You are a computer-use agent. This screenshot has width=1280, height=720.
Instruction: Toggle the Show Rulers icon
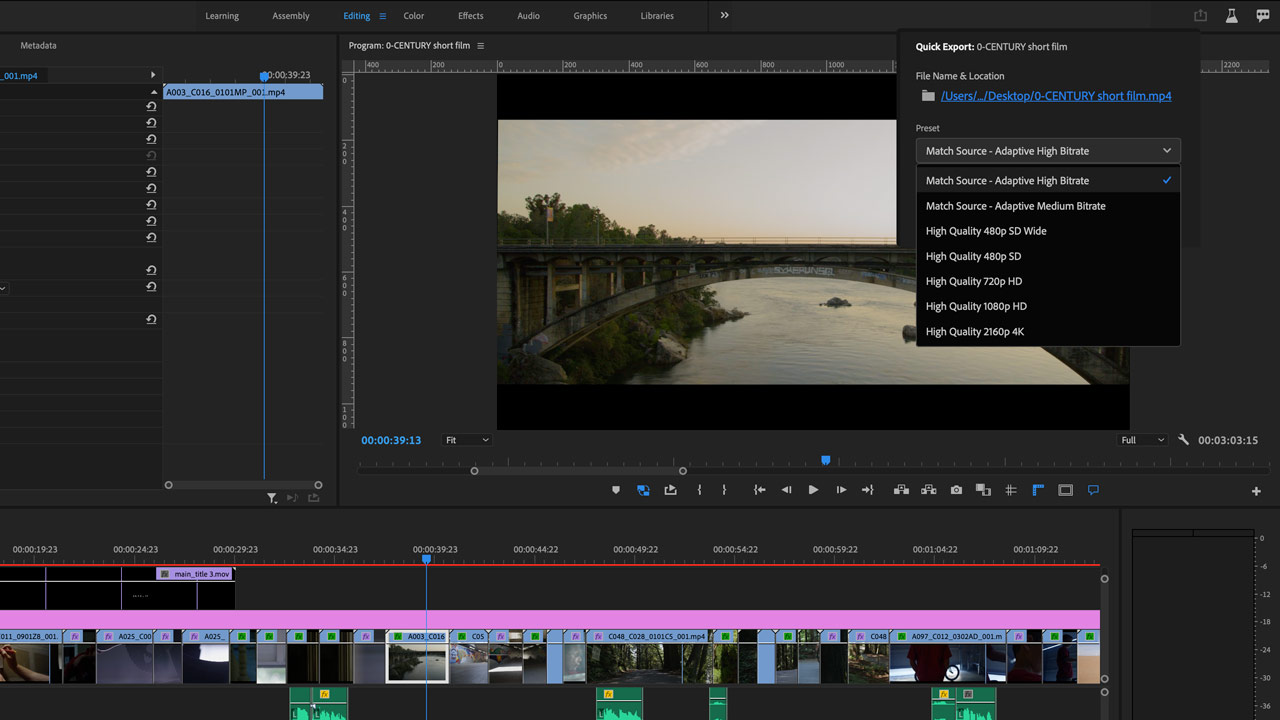tap(1038, 490)
